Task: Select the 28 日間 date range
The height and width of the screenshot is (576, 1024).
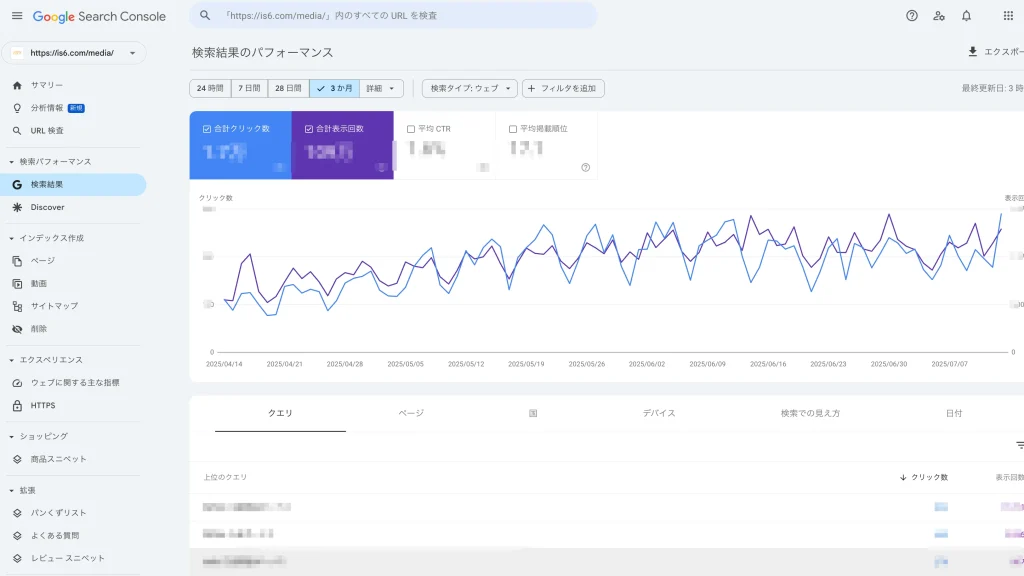Action: [x=288, y=88]
